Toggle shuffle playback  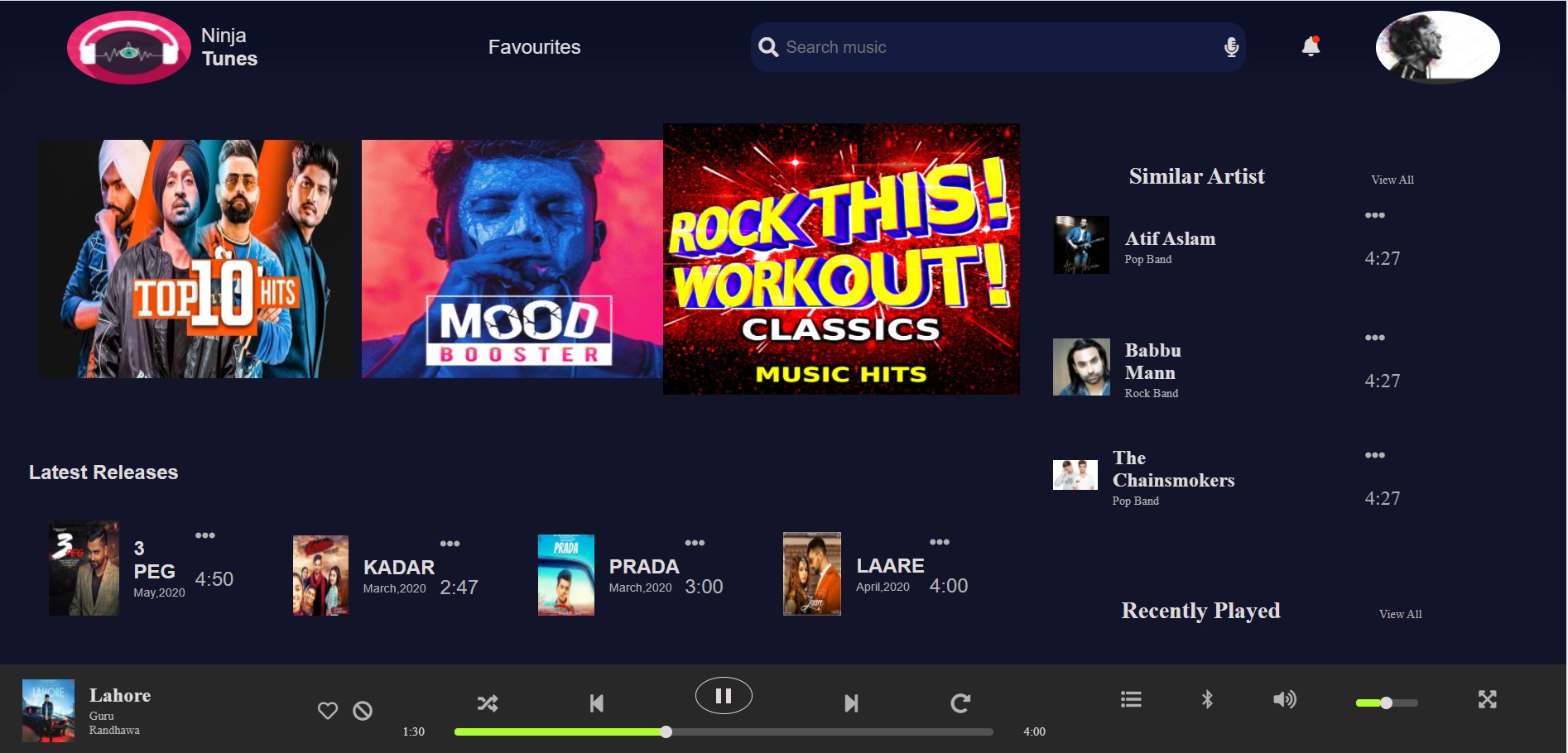click(488, 703)
